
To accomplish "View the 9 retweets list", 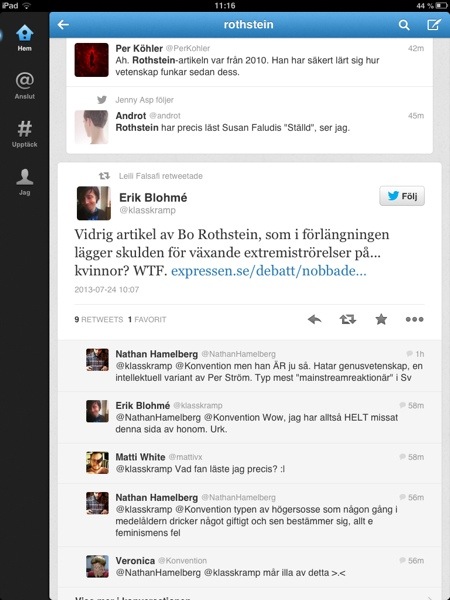I will pos(99,320).
